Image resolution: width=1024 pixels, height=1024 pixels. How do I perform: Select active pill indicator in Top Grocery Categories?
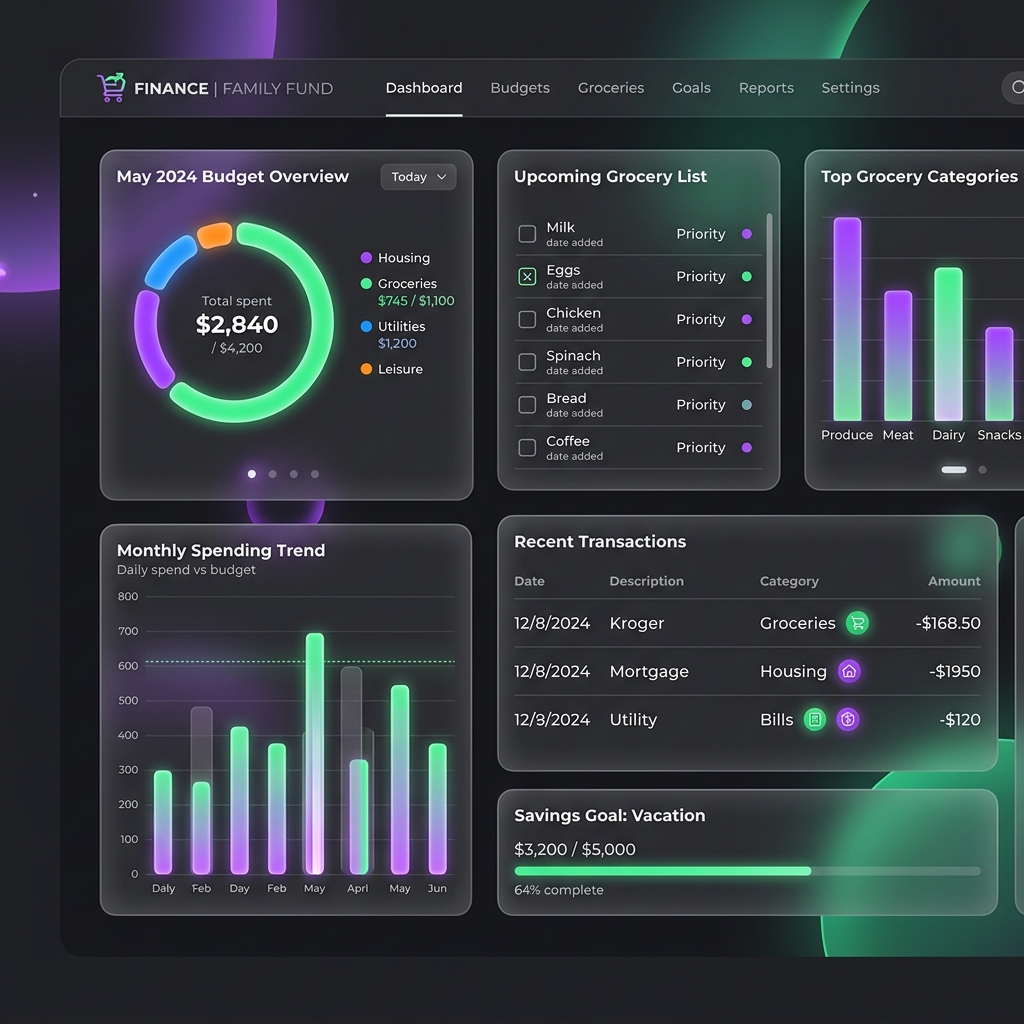click(x=953, y=470)
